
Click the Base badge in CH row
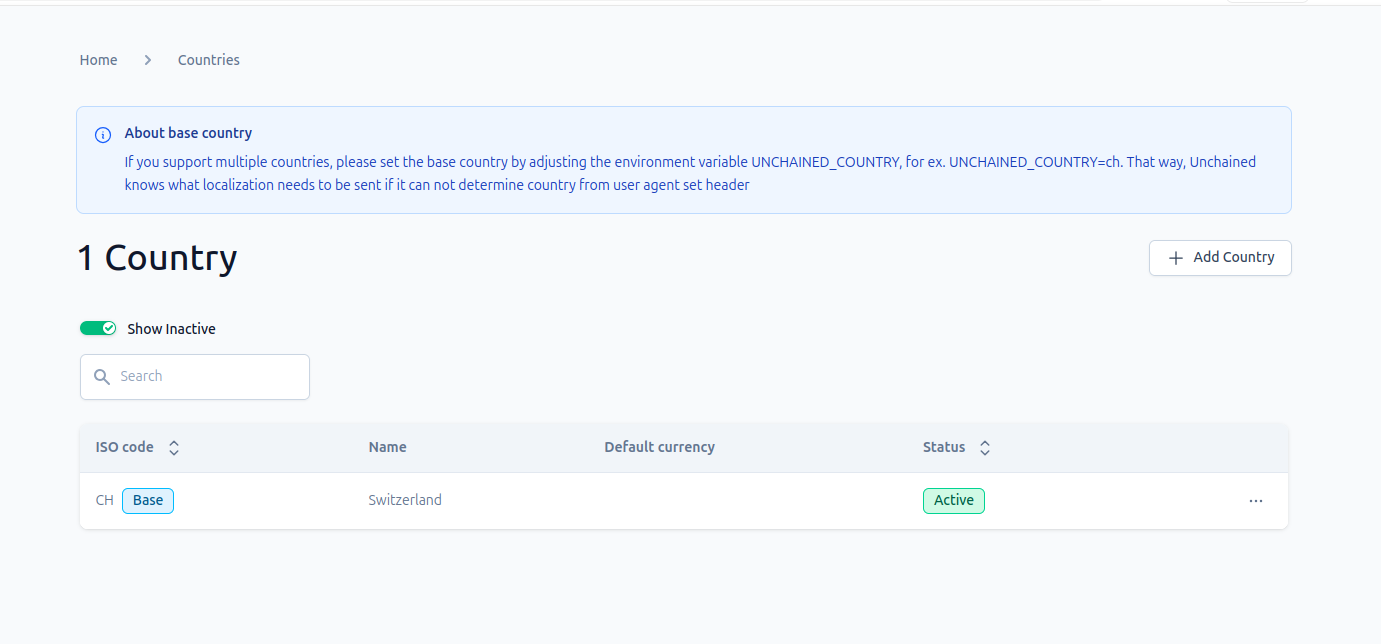coord(148,500)
